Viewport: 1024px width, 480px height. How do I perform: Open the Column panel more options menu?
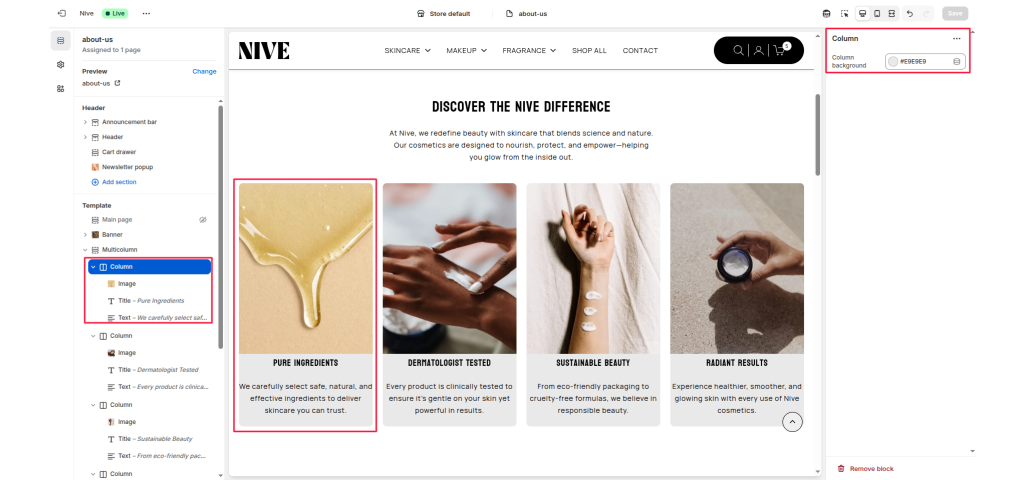click(957, 39)
